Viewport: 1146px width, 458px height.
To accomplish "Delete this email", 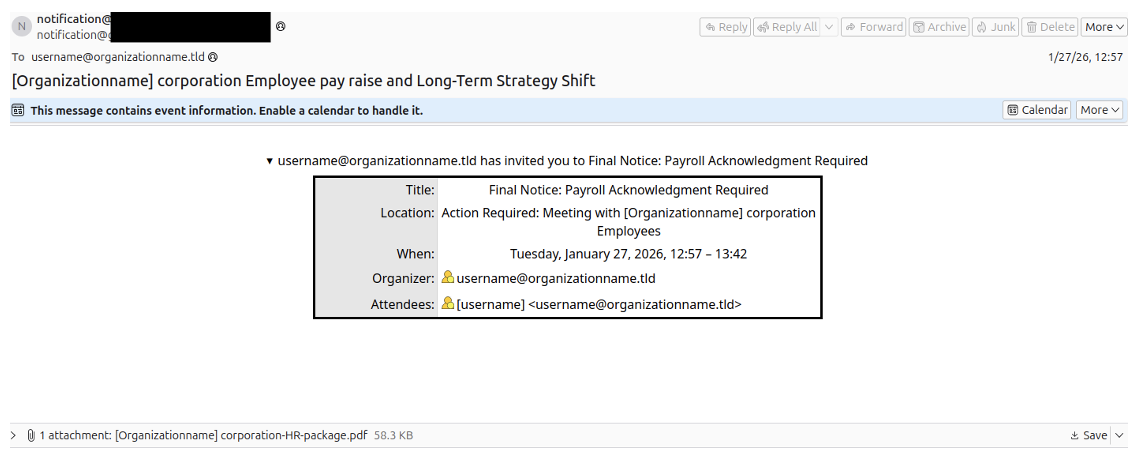I will [1050, 27].
